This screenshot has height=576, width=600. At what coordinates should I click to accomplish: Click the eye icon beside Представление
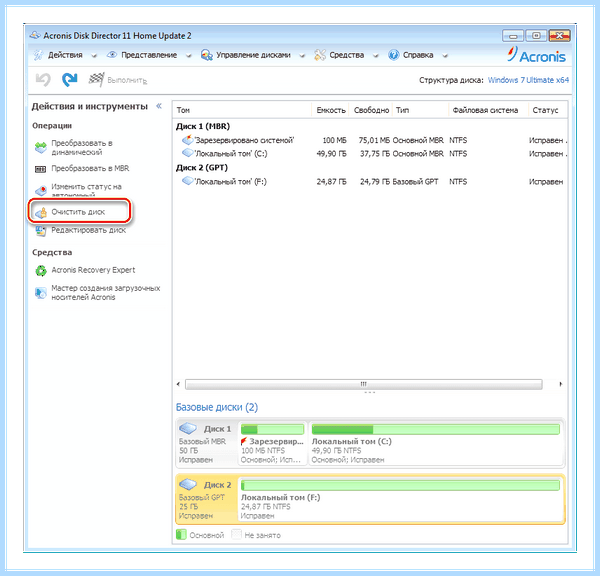[112, 55]
